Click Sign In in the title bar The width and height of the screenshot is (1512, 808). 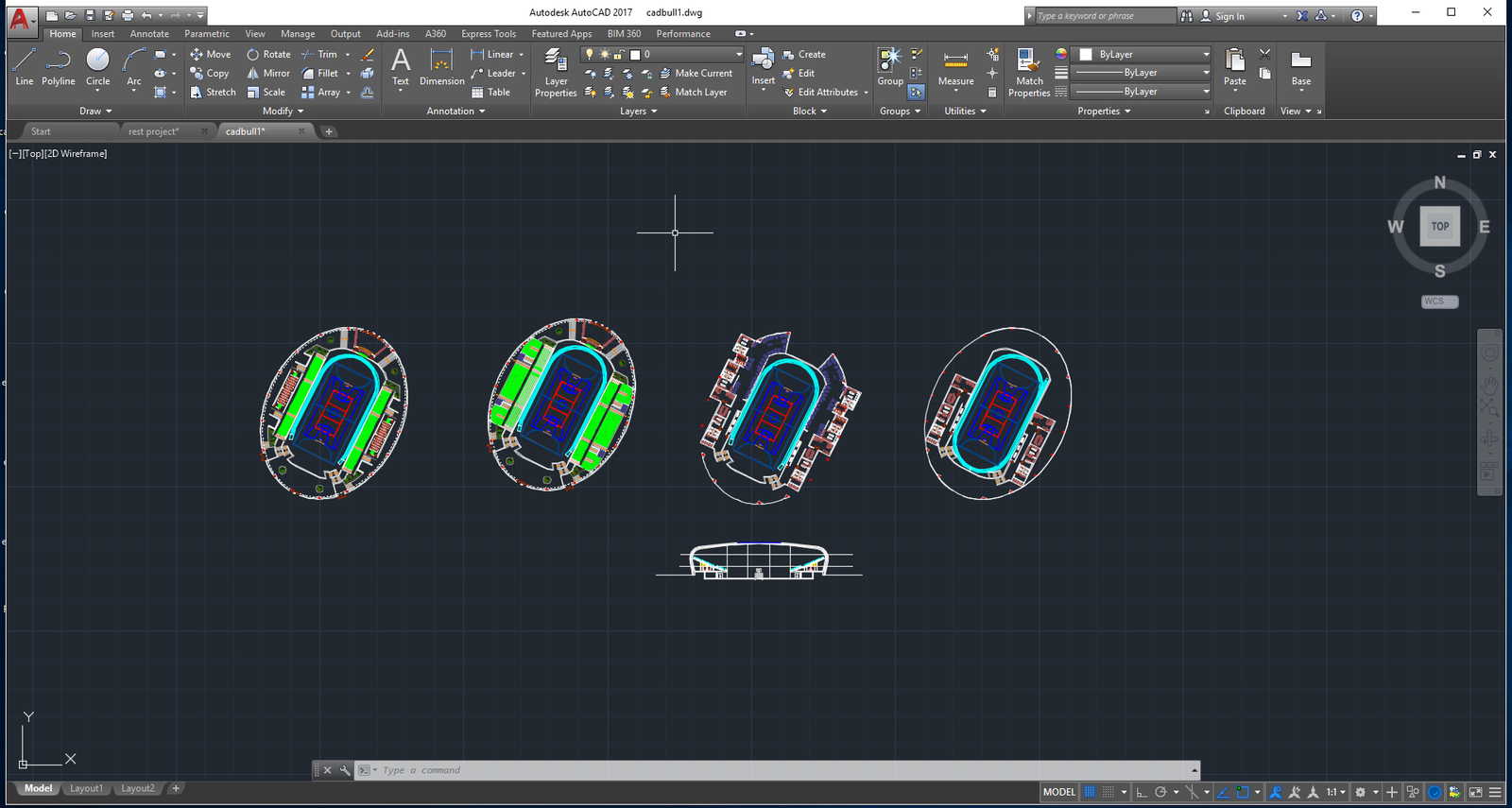pos(1228,16)
